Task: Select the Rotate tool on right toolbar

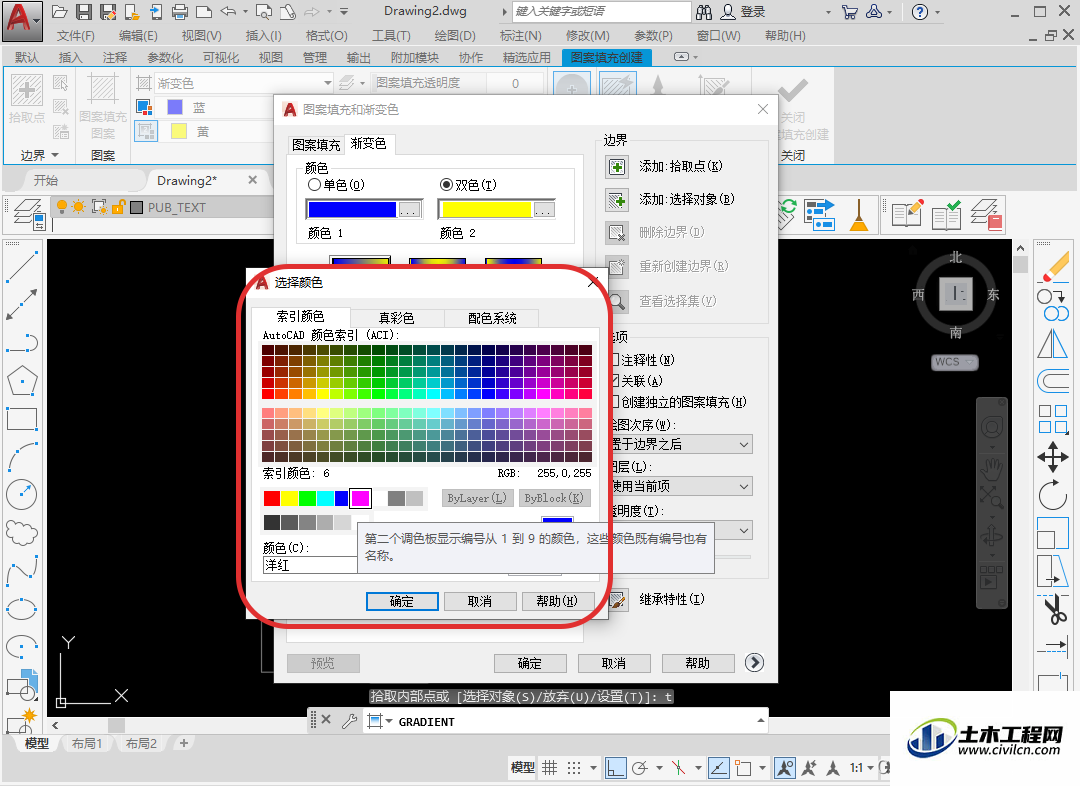Action: click(x=1053, y=494)
